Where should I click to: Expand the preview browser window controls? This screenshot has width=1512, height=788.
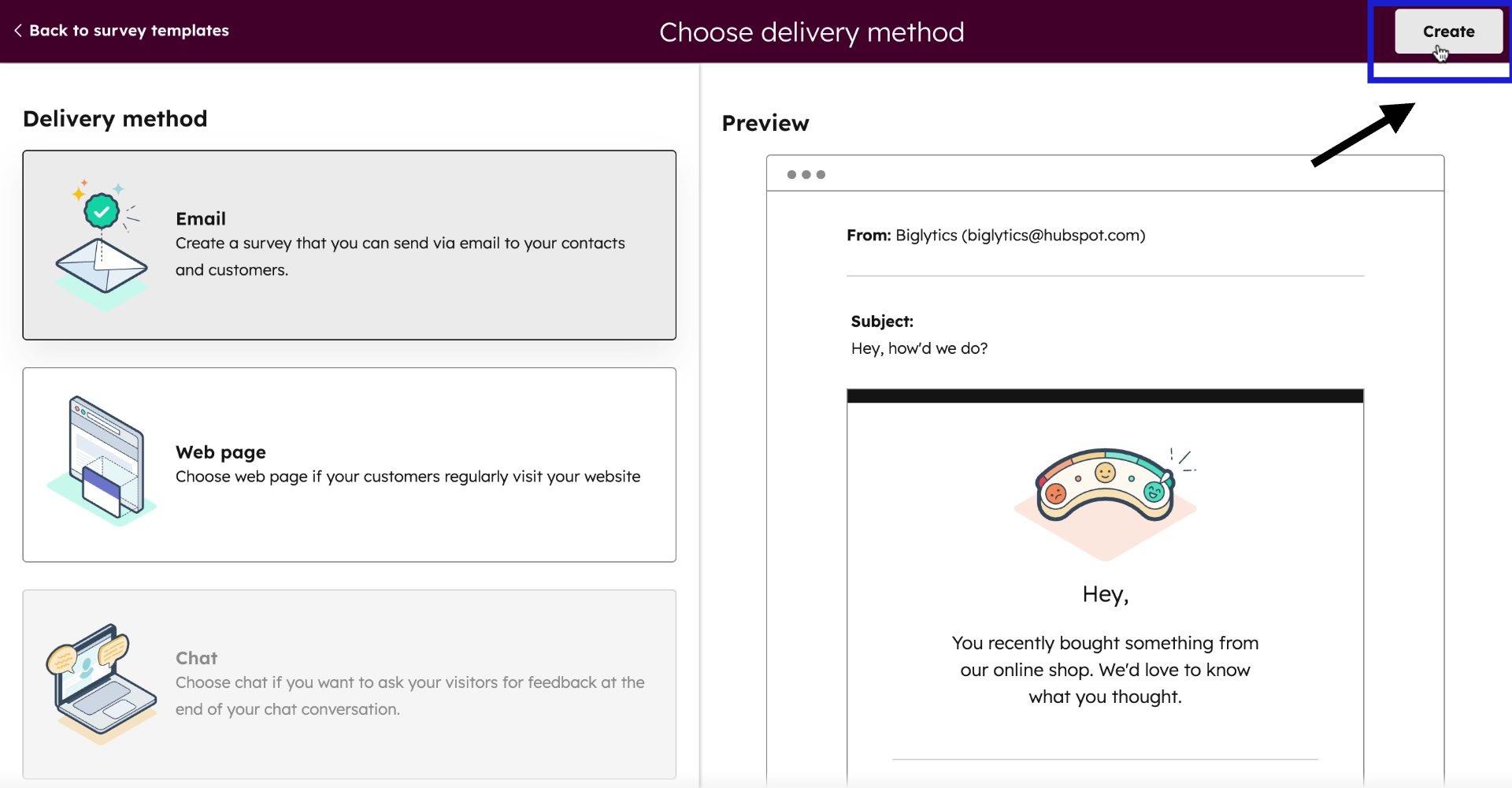[806, 174]
